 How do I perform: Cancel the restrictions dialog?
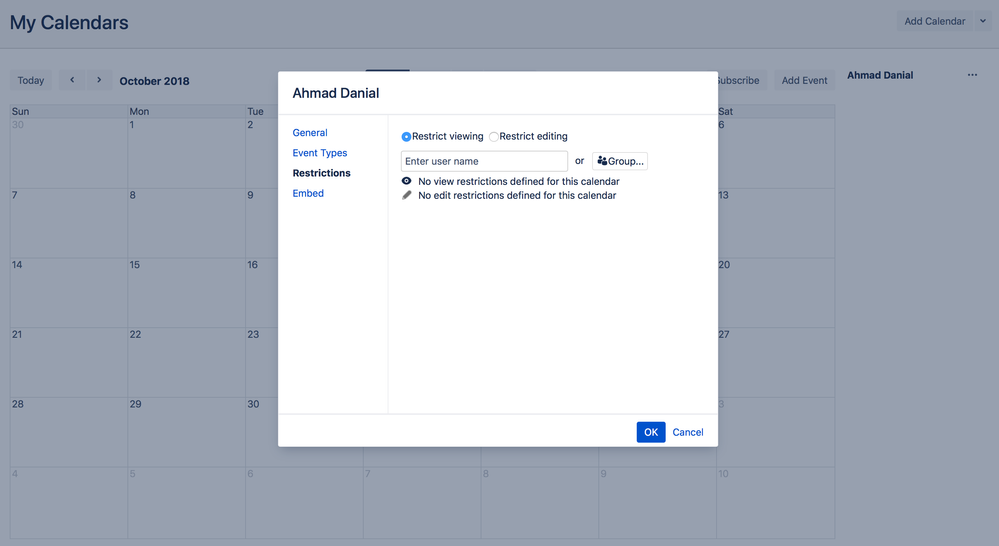point(688,432)
